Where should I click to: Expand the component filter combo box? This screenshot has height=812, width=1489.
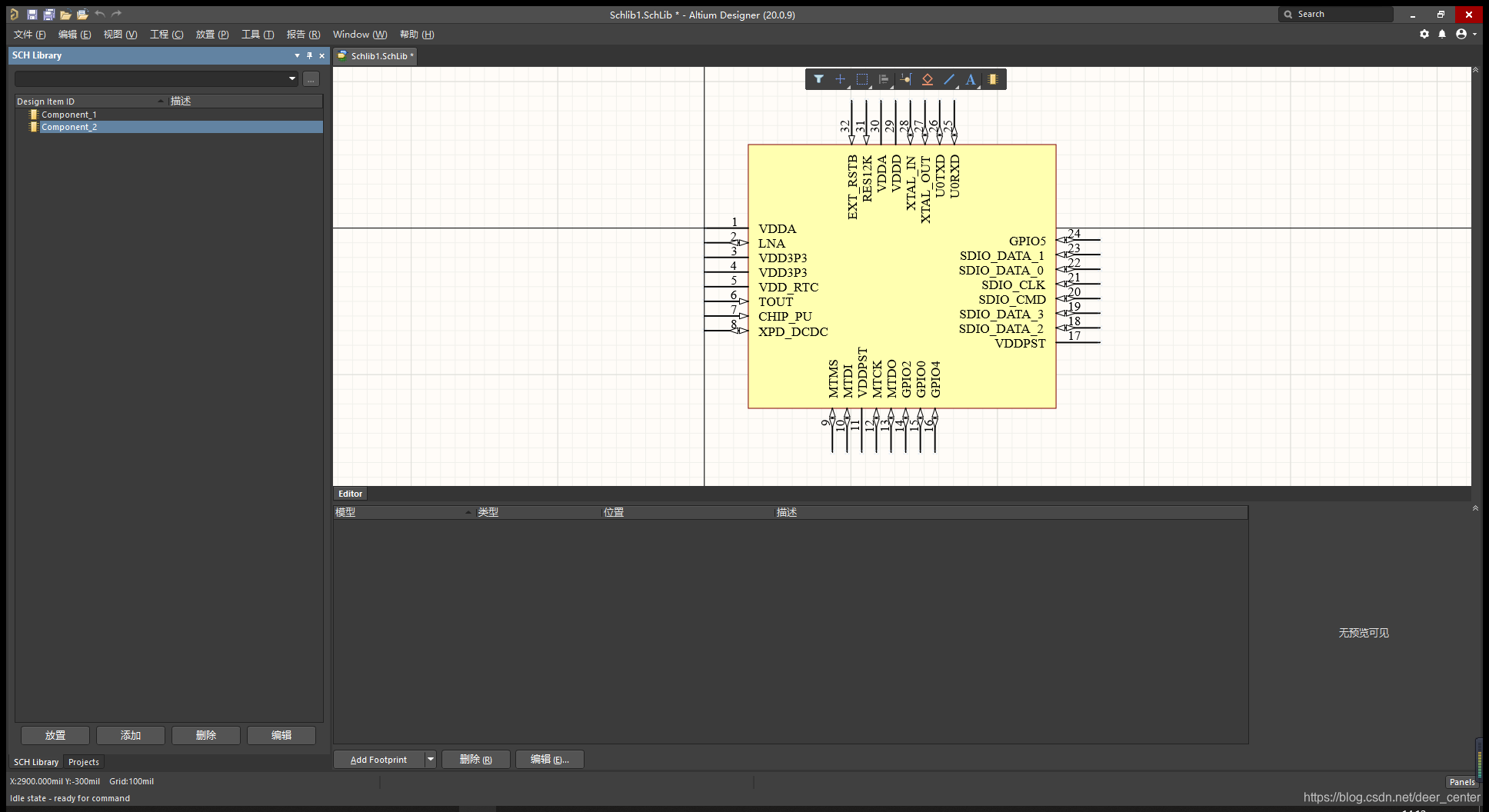click(x=292, y=78)
